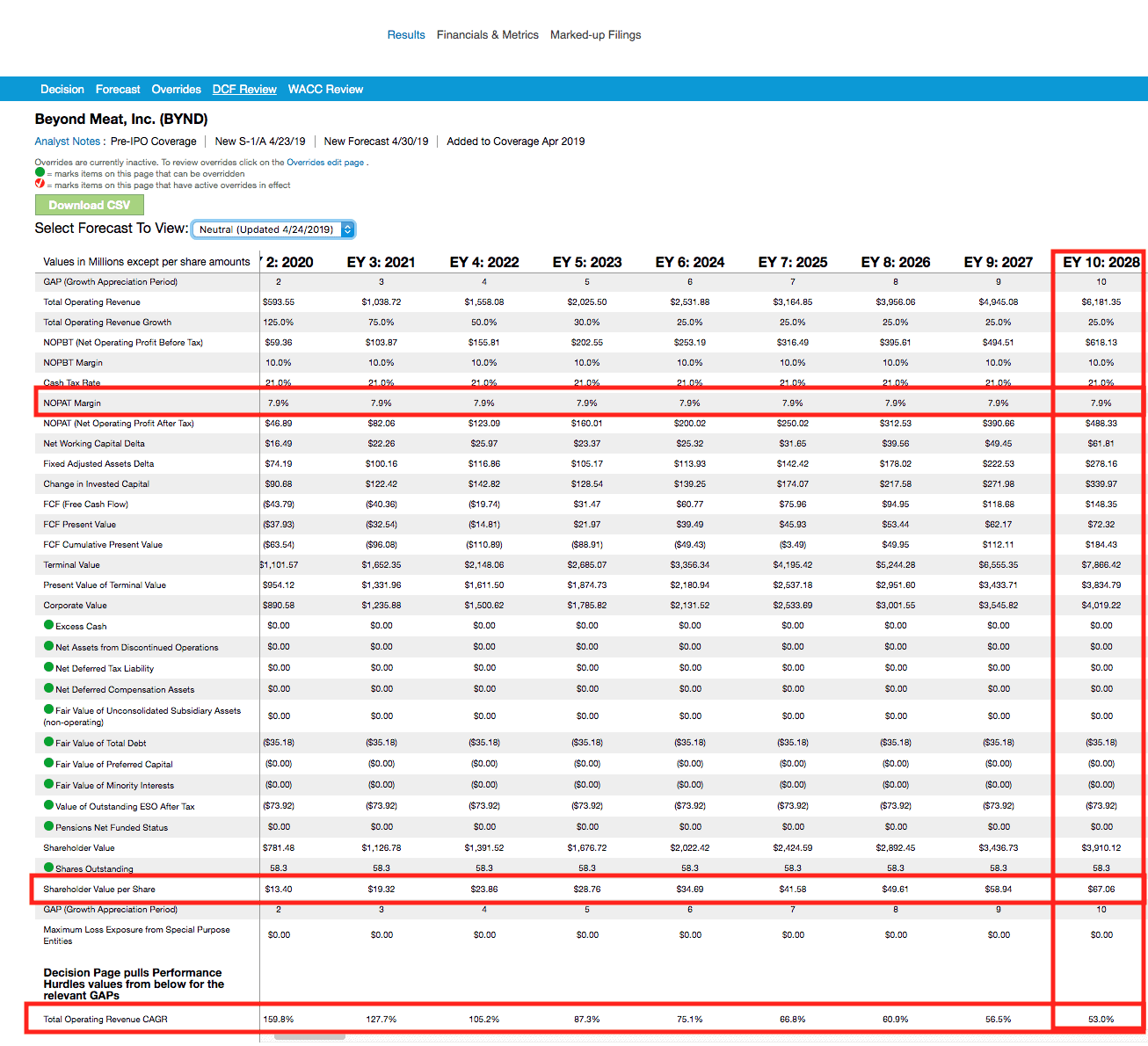Viewport: 1148px width, 1046px height.
Task: Click the $67.06 shareholder value per share cell
Action: click(1101, 890)
